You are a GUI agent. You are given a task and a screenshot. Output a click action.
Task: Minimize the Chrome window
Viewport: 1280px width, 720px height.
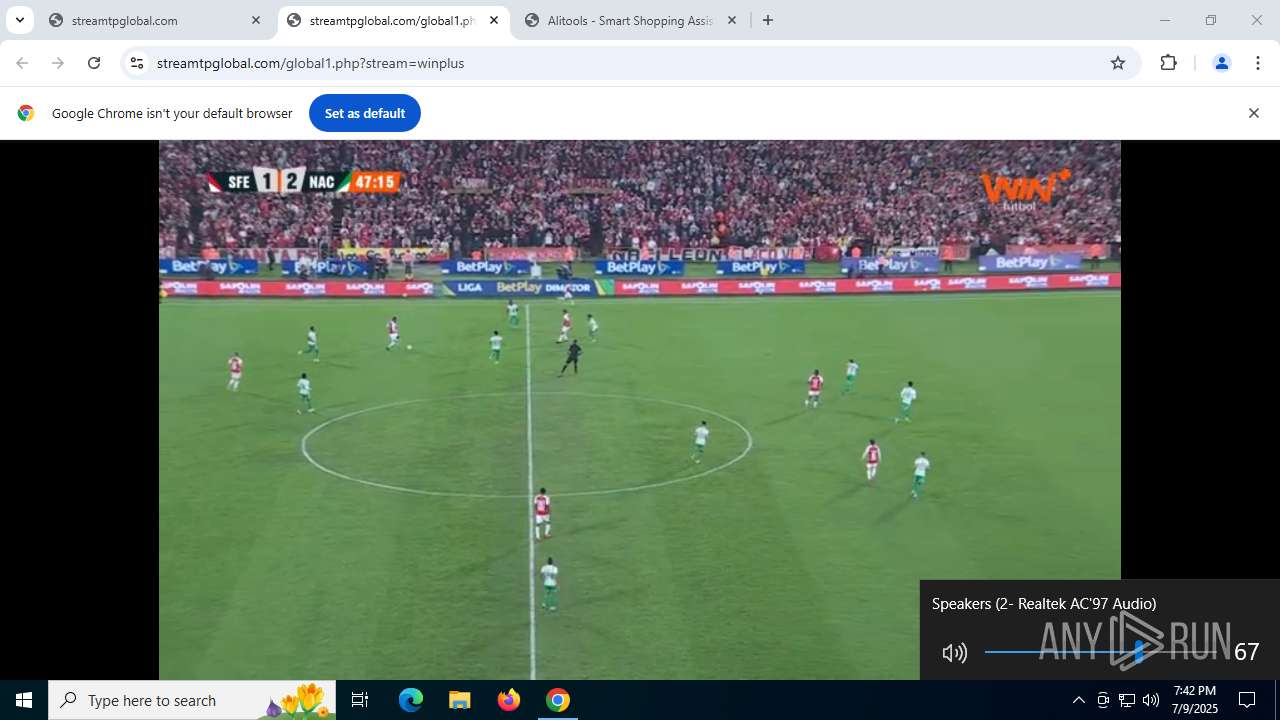coord(1164,20)
